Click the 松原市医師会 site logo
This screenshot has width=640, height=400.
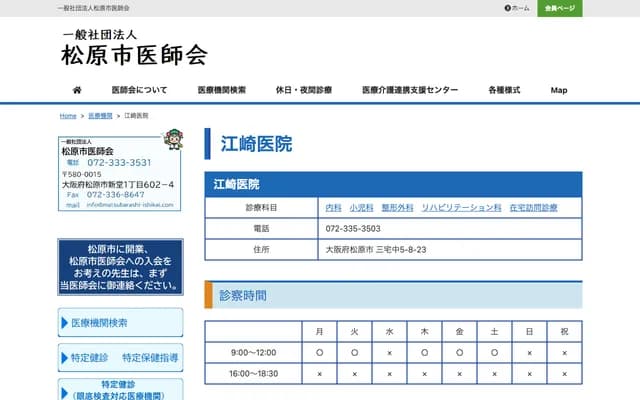134,47
